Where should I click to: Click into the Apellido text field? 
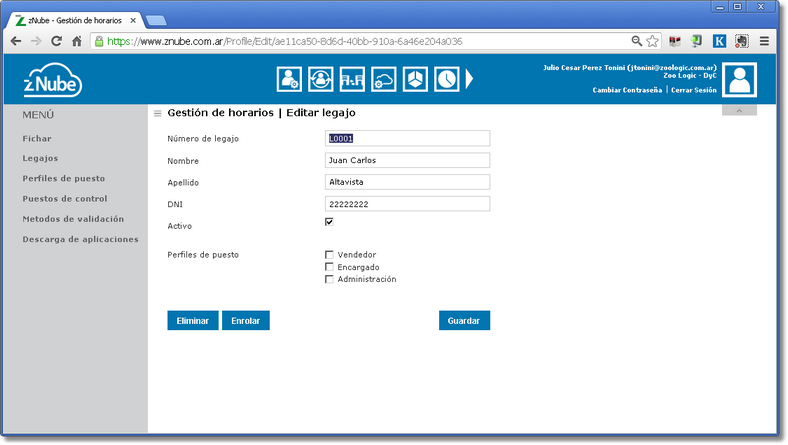tap(408, 182)
